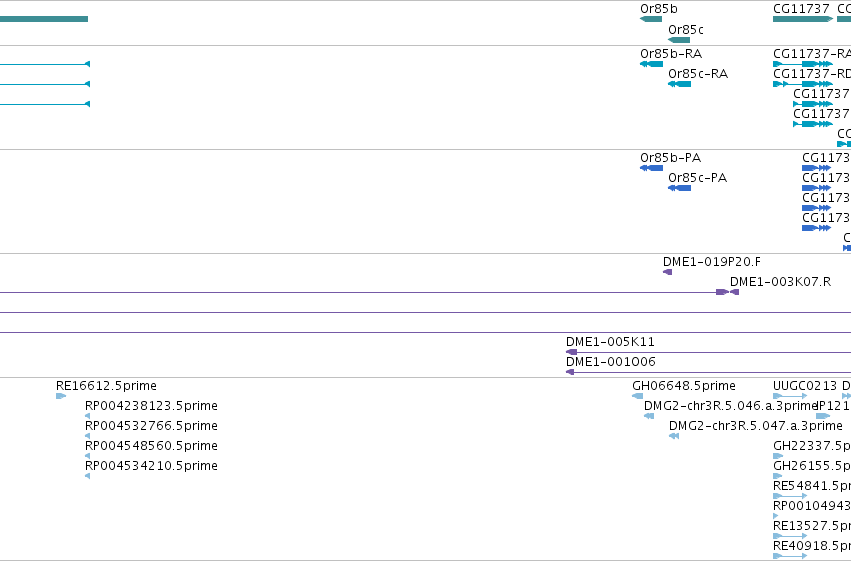Select the RE54841 EST arrow
851x561 pixels.
click(x=790, y=496)
